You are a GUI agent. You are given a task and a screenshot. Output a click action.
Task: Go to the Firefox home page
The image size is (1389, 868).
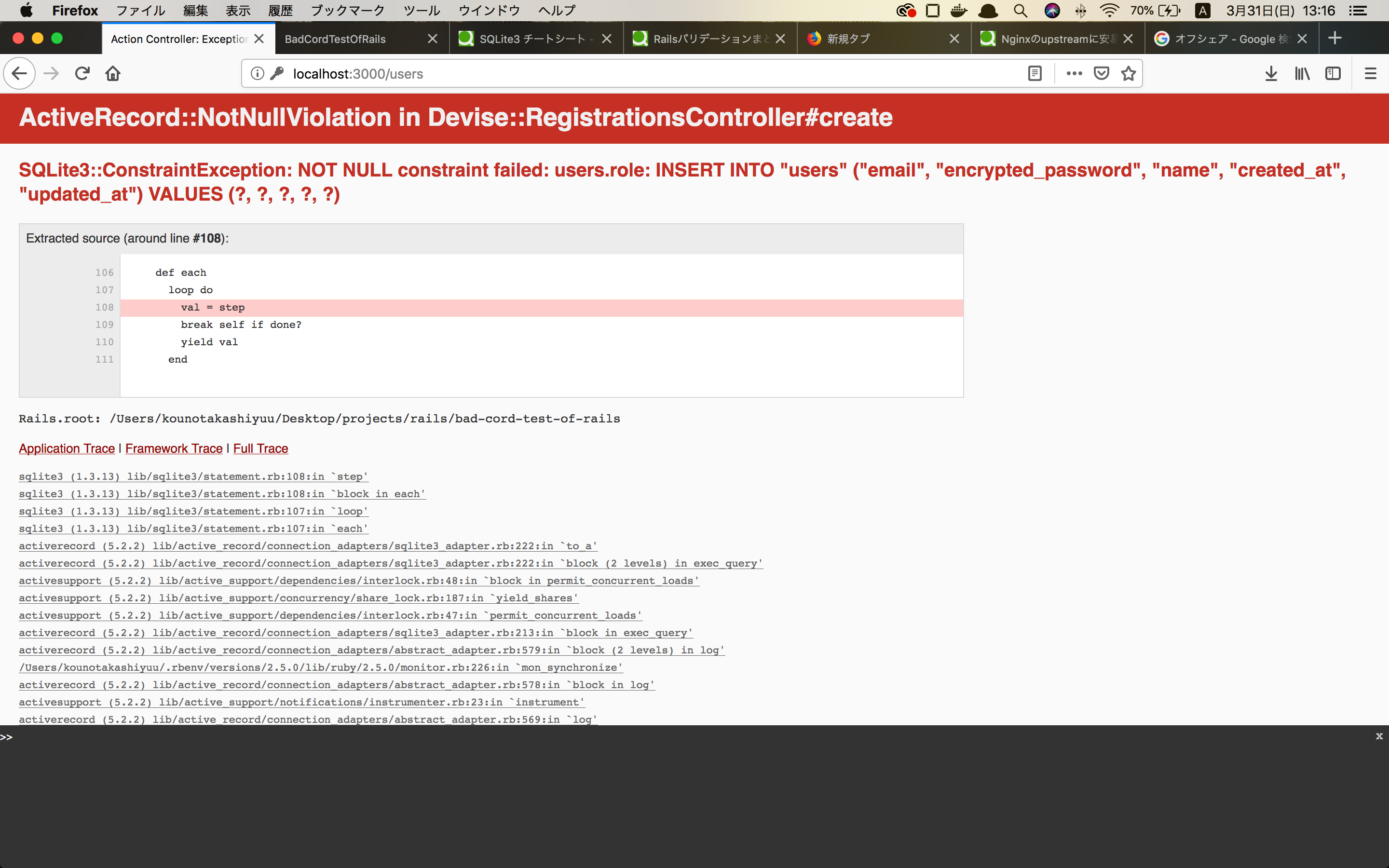113,73
